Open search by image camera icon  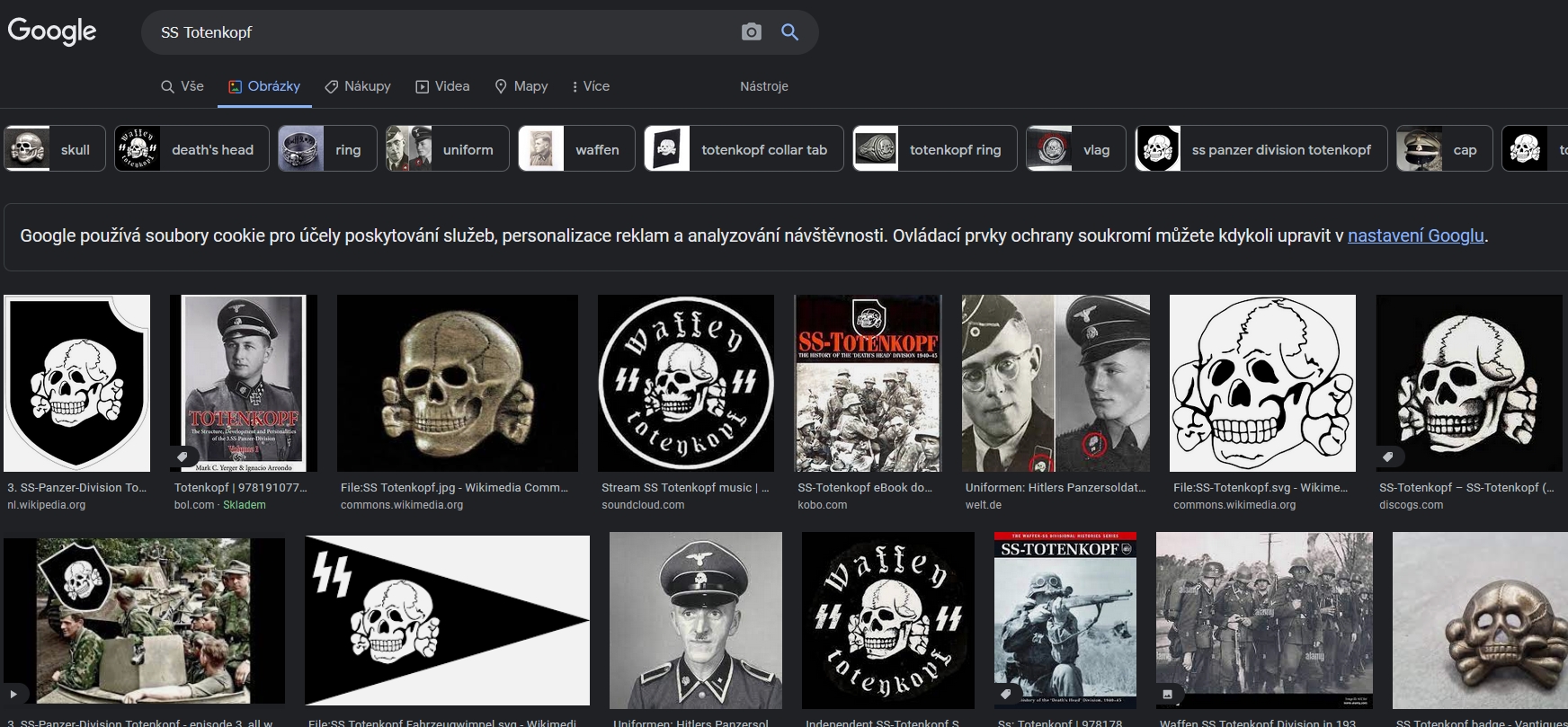pyautogui.click(x=751, y=32)
